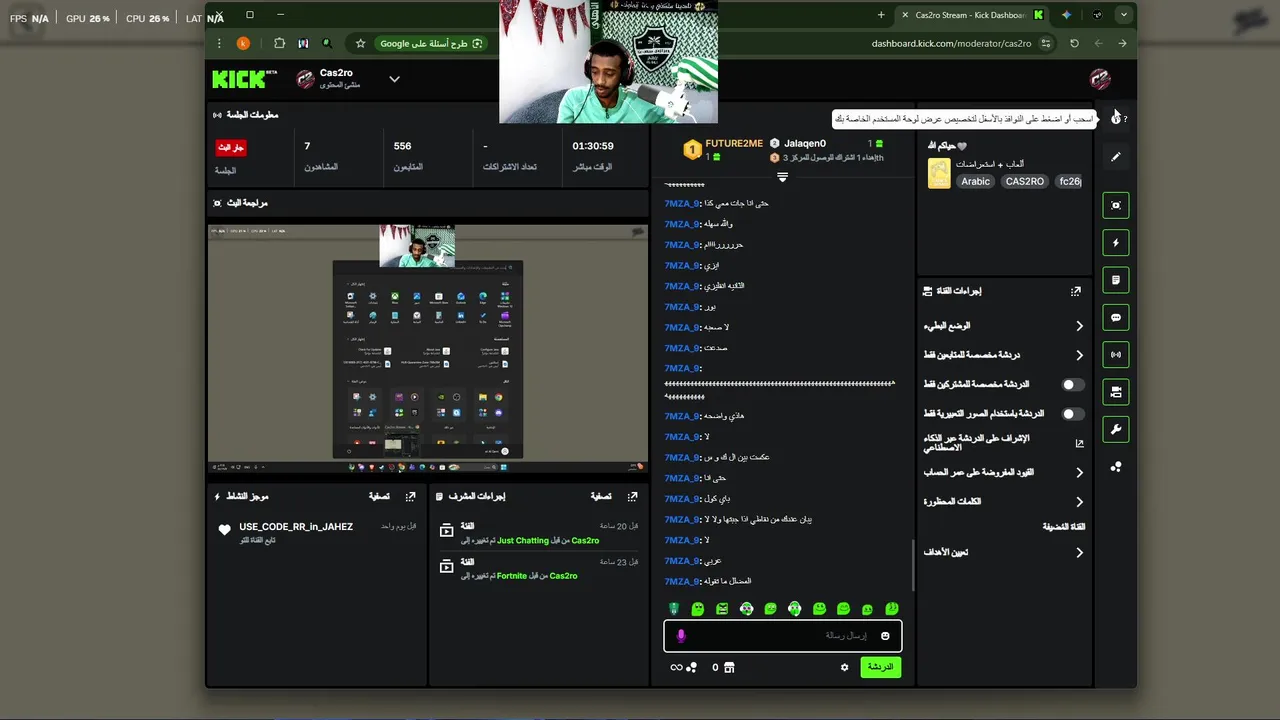Click the game category thumbnail in stream info
Image resolution: width=1280 pixels, height=720 pixels.
tap(939, 173)
